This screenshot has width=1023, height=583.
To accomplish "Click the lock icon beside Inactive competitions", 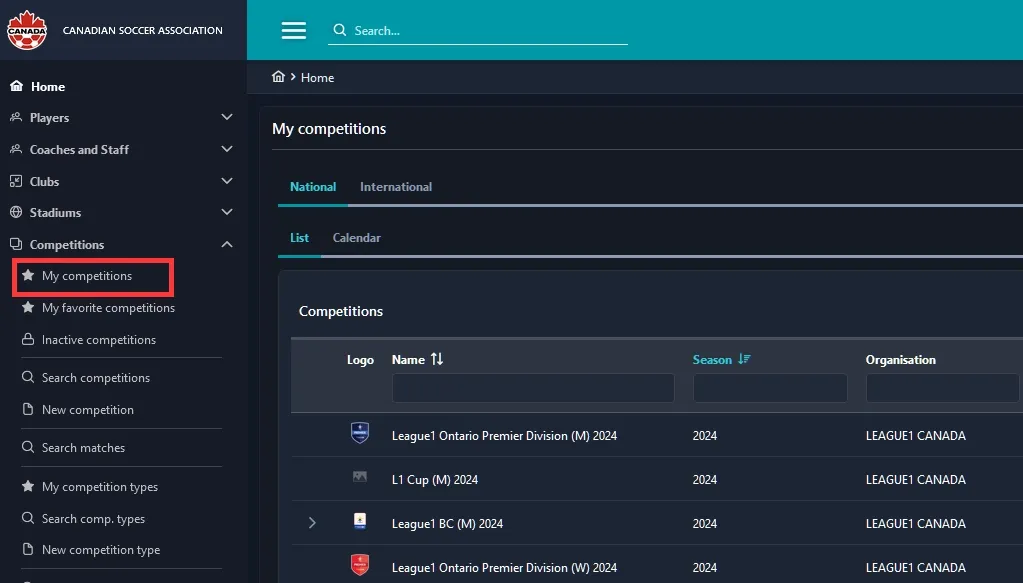I will click(x=28, y=339).
